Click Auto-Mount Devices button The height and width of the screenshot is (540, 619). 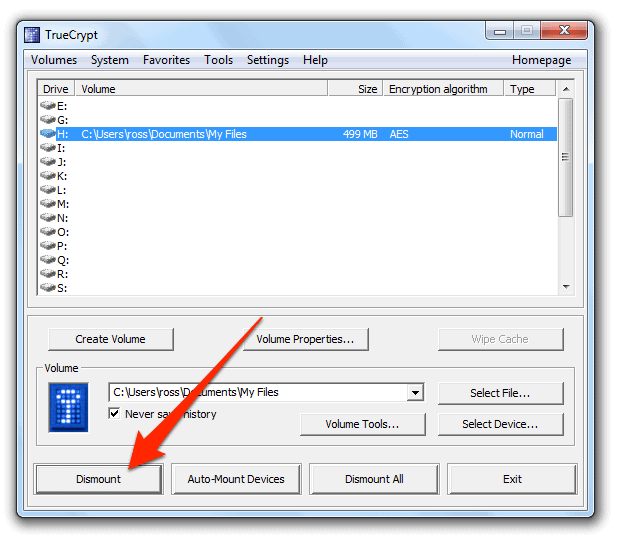236,479
